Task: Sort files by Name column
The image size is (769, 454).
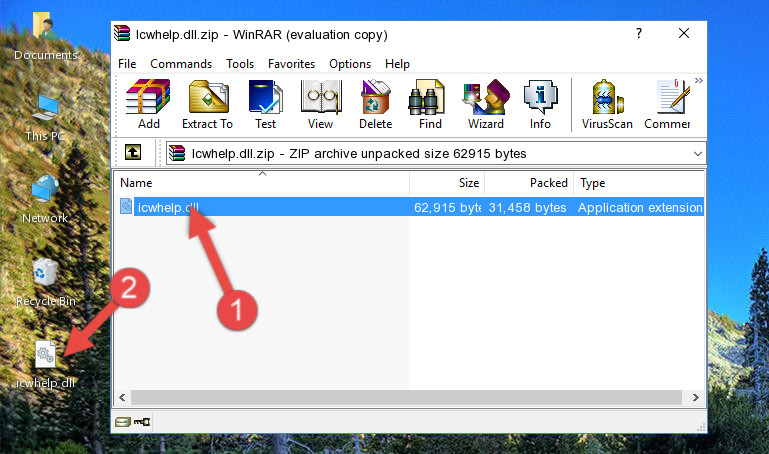Action: click(262, 183)
